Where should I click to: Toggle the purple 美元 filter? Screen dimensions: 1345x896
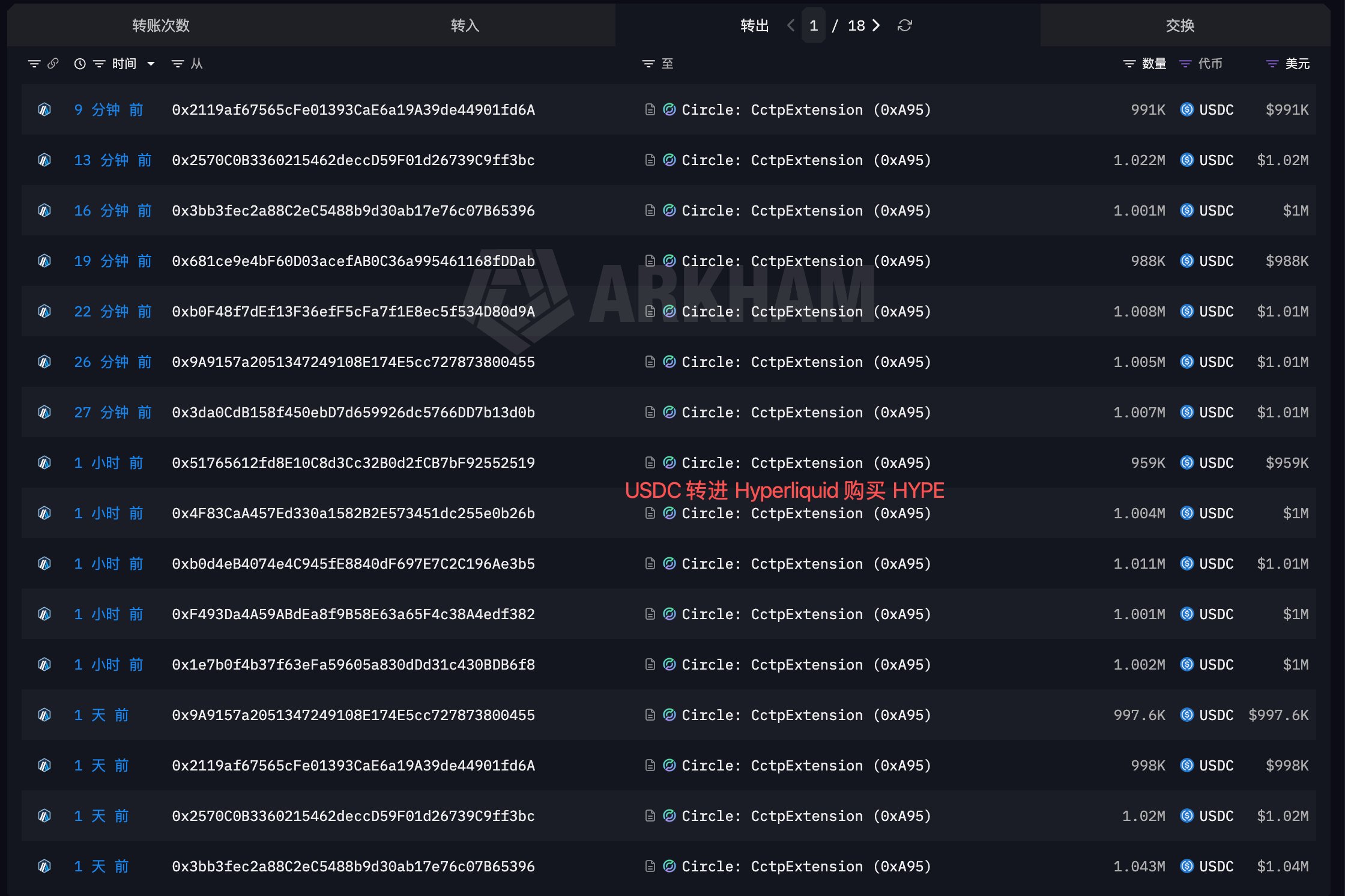(1272, 64)
